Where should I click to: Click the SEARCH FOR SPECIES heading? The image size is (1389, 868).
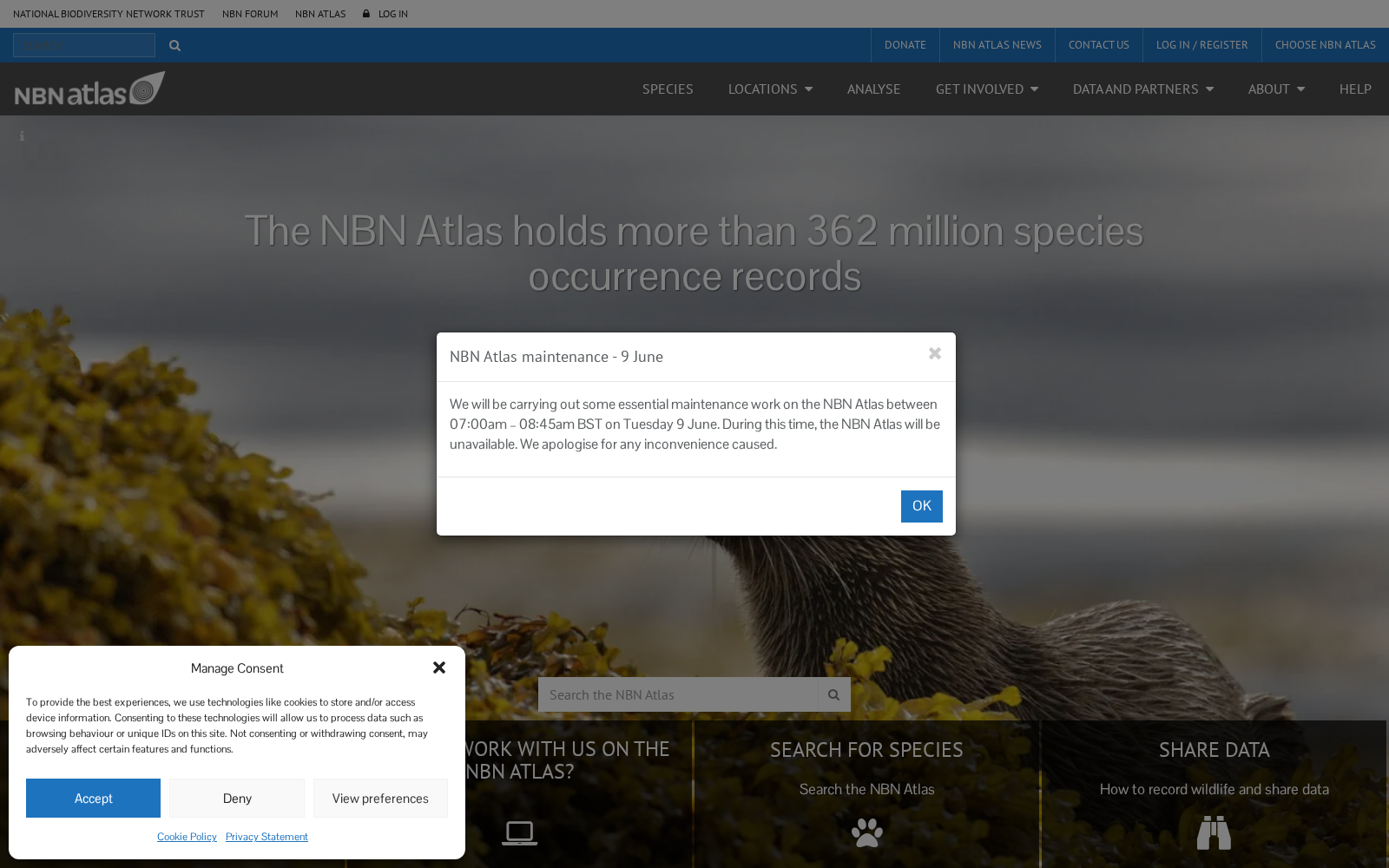866,750
